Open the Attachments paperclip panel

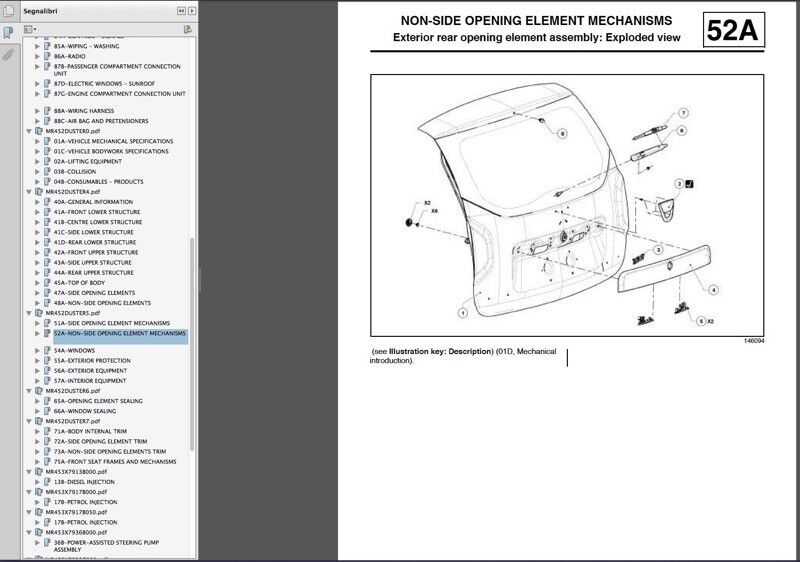click(9, 55)
